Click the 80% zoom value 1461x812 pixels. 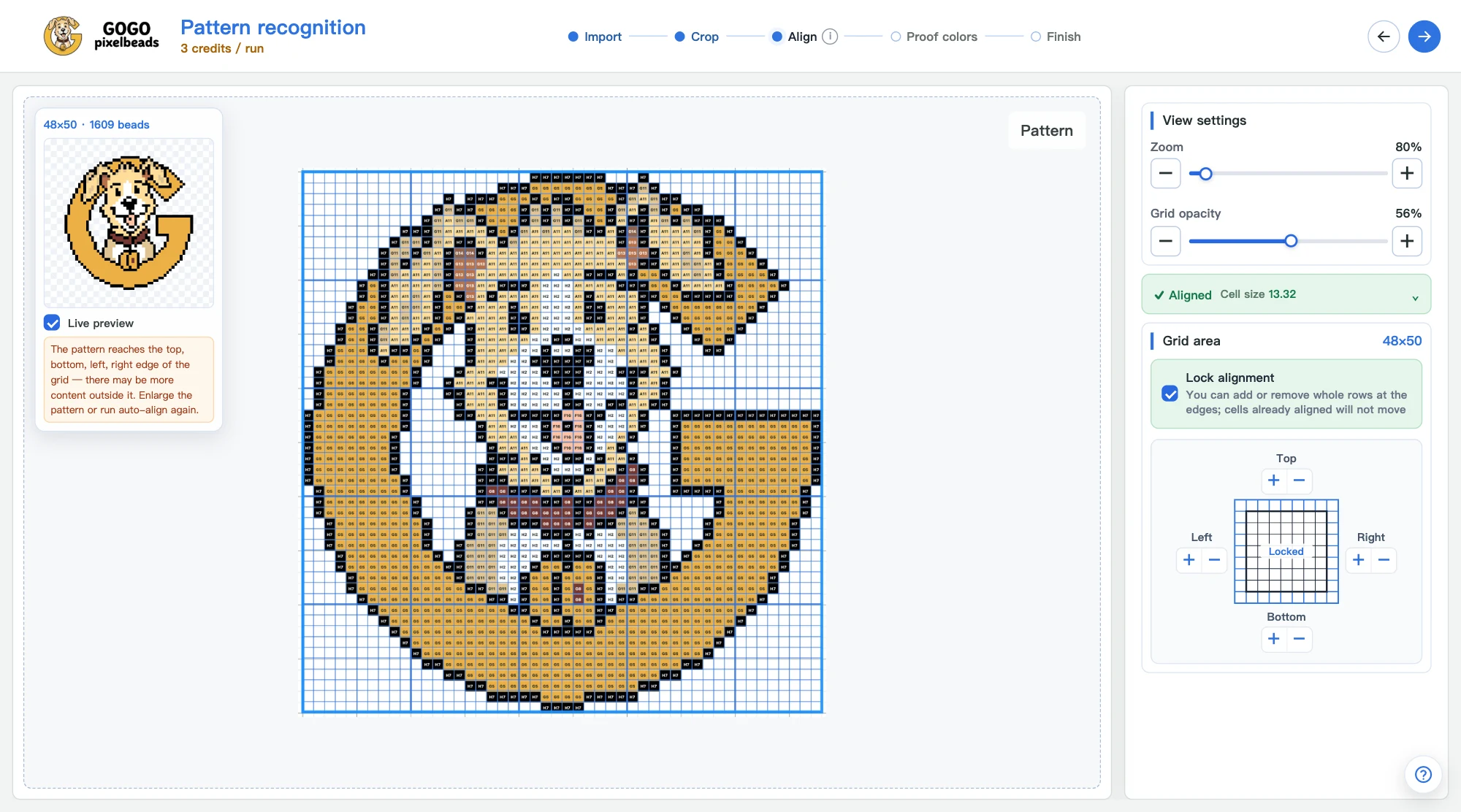point(1408,147)
